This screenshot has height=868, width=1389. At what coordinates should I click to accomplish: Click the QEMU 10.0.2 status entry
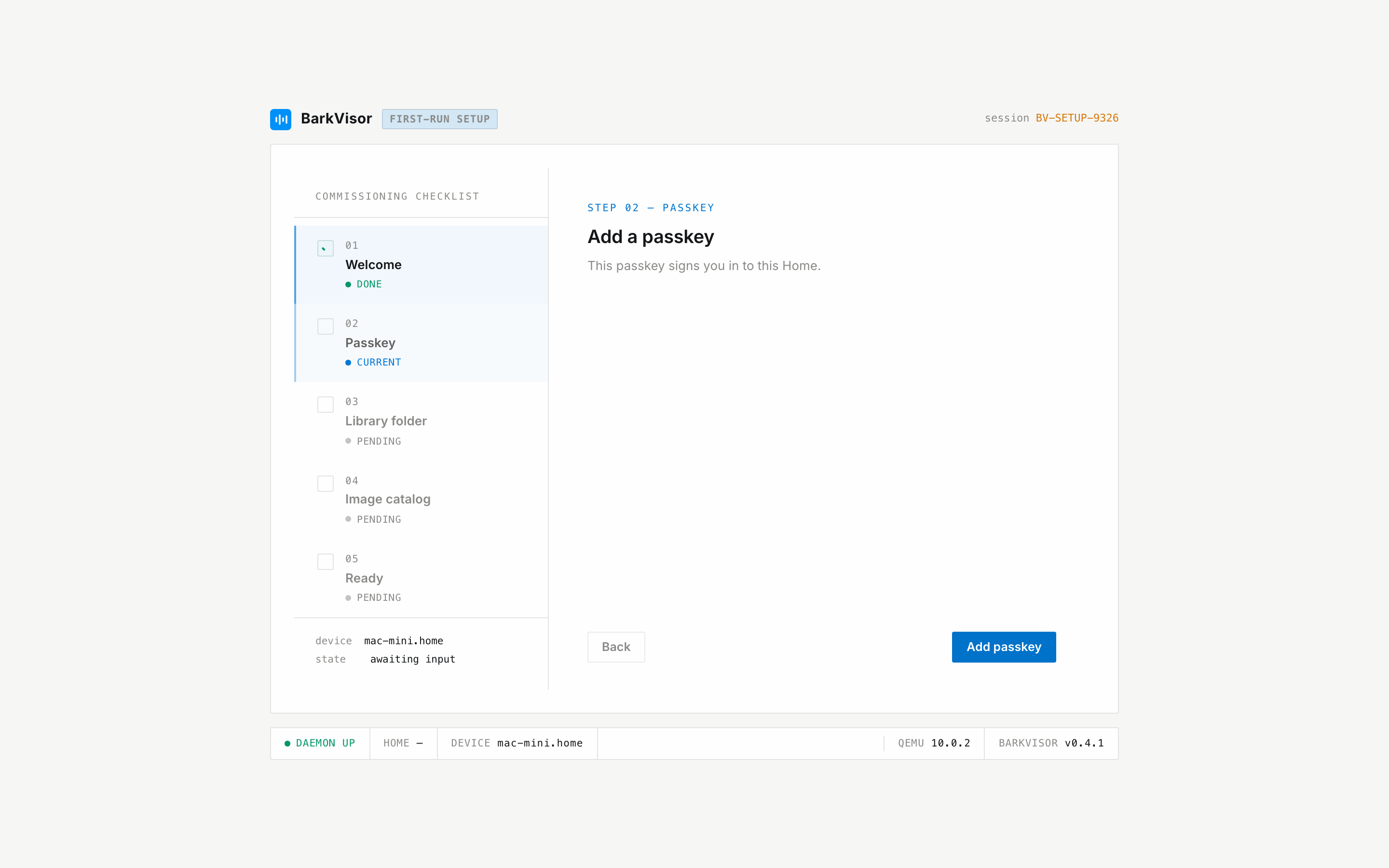(934, 744)
